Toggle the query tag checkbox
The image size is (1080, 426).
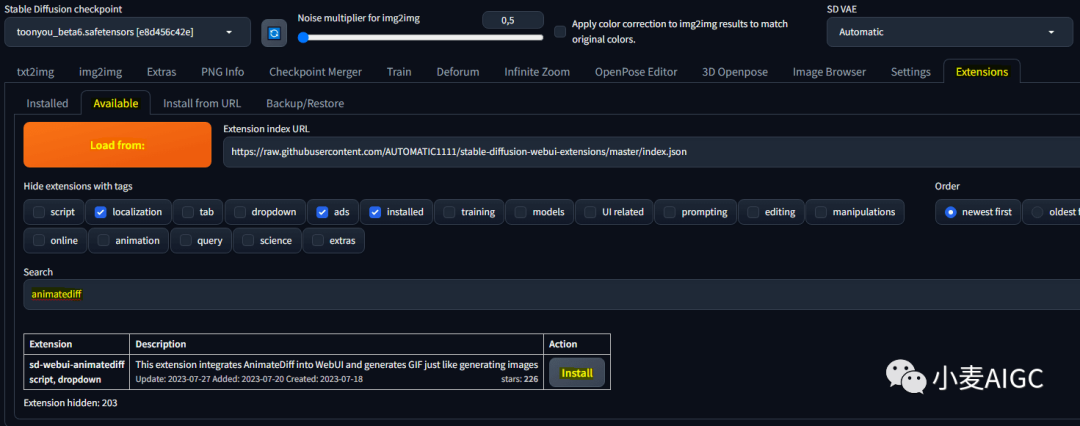185,241
